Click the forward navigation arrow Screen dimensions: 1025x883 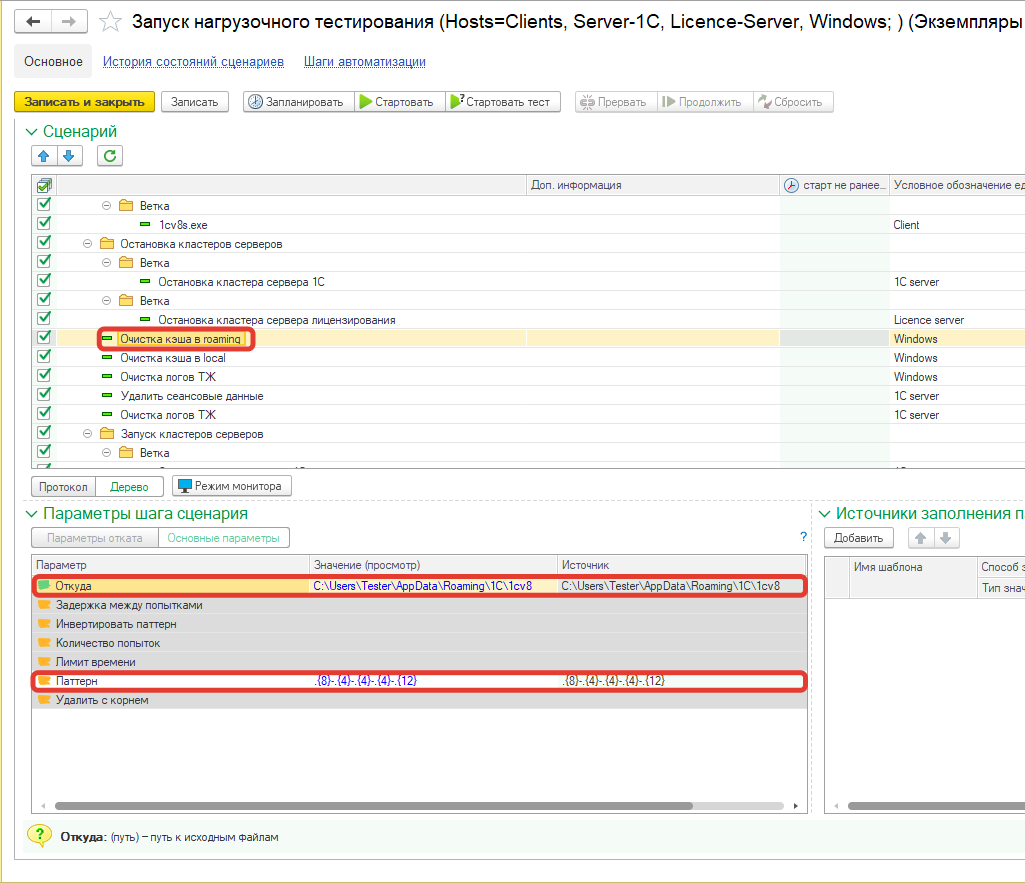tap(68, 21)
